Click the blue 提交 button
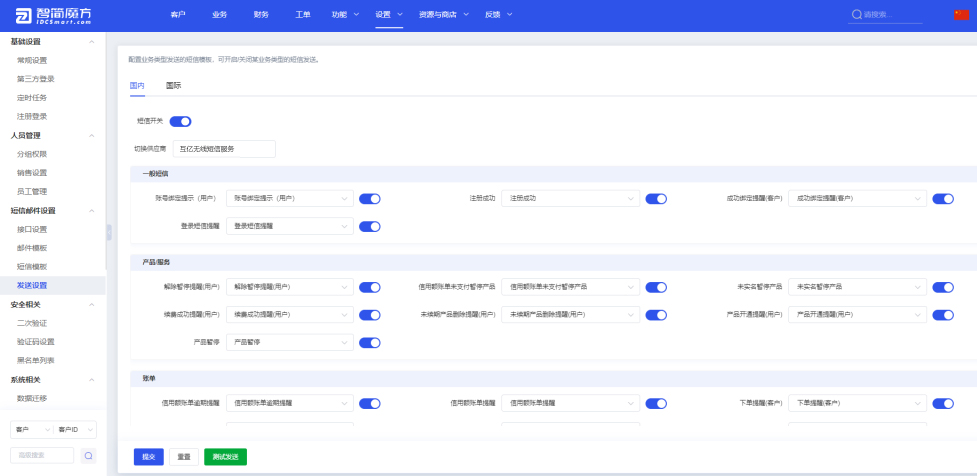Image resolution: width=977 pixels, height=476 pixels. 148,457
